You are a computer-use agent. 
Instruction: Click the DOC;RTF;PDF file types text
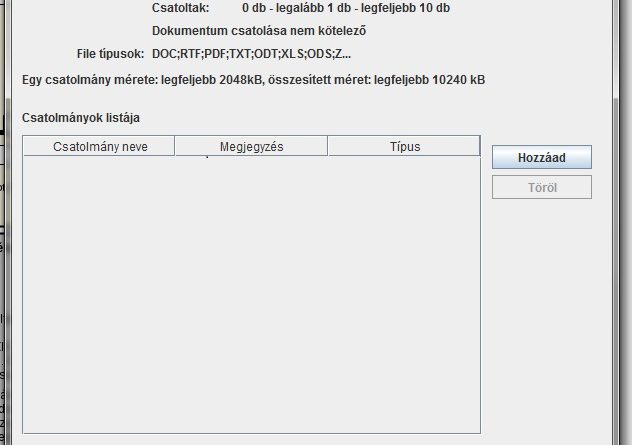pos(251,53)
